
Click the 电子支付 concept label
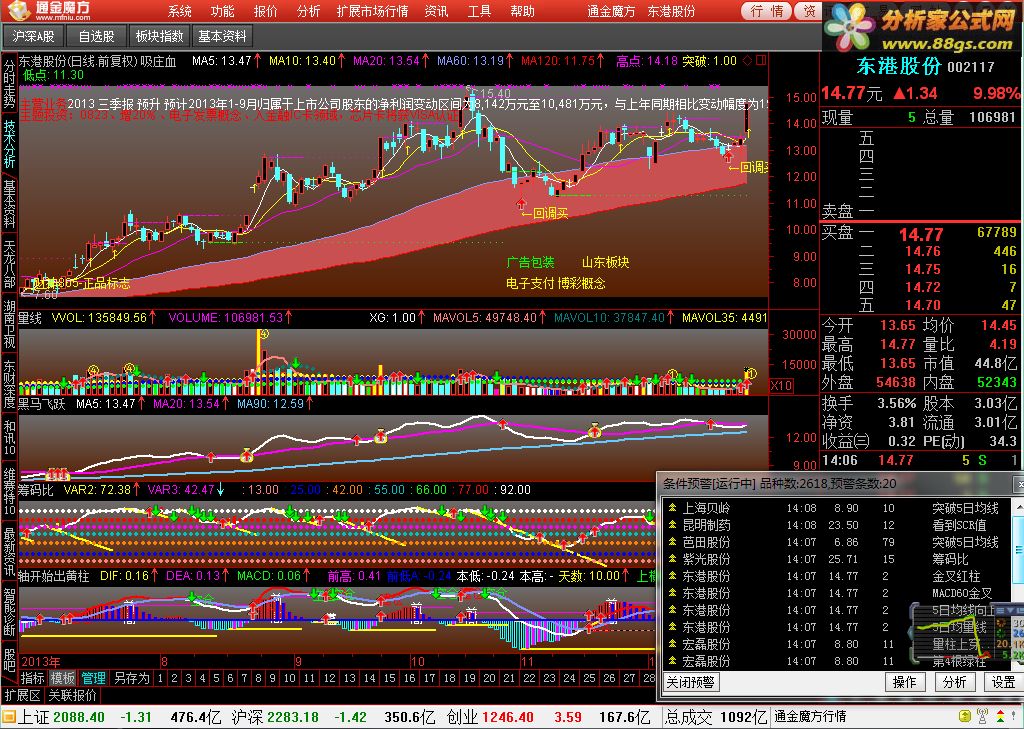(x=530, y=284)
